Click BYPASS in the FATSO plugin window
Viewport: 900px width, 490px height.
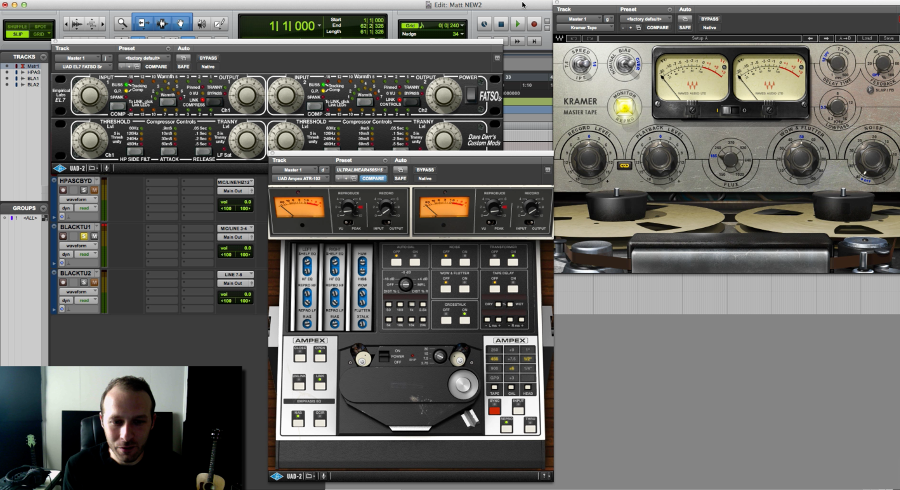pyautogui.click(x=208, y=58)
